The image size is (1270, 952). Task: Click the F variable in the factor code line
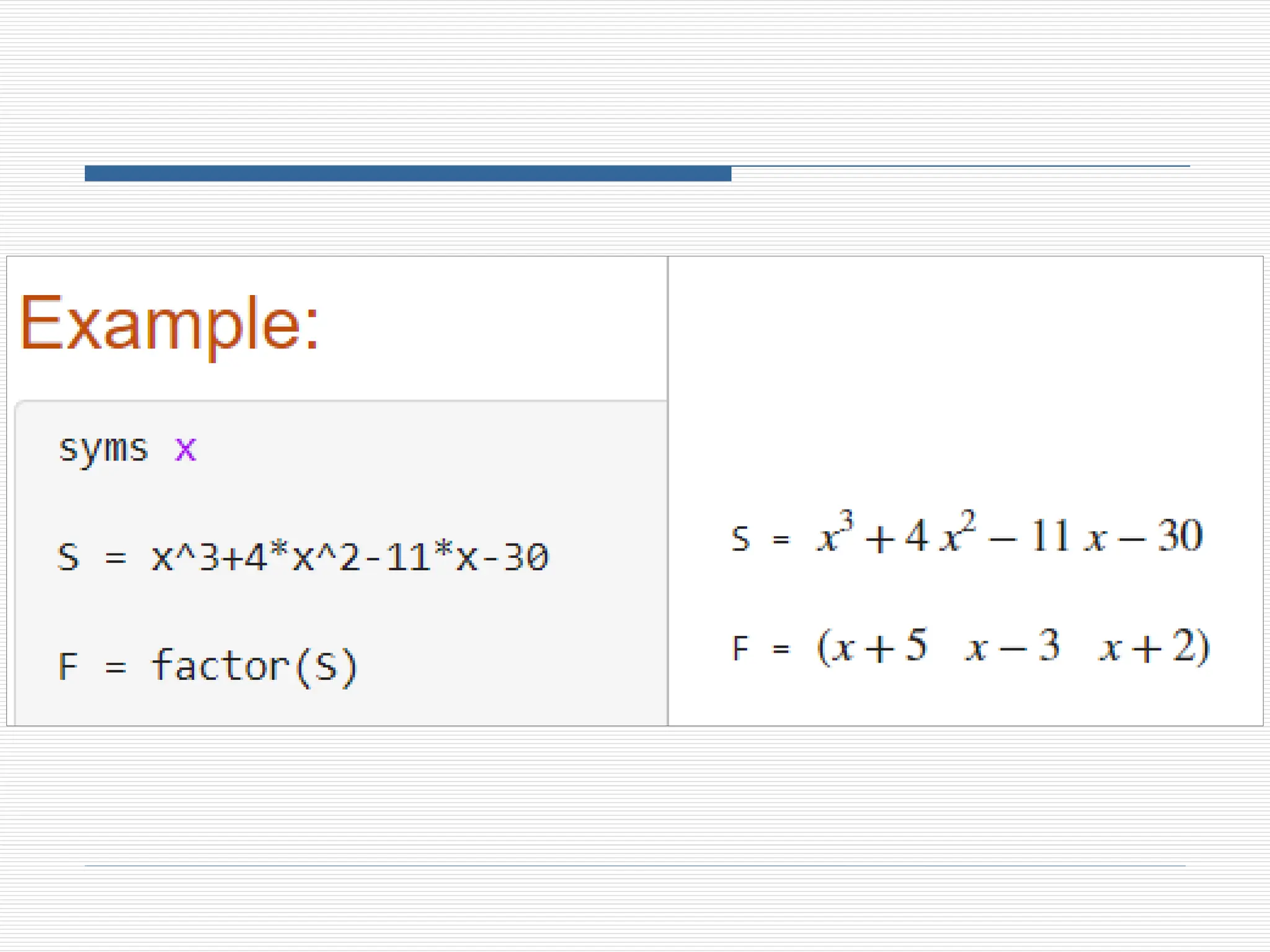click(x=68, y=667)
